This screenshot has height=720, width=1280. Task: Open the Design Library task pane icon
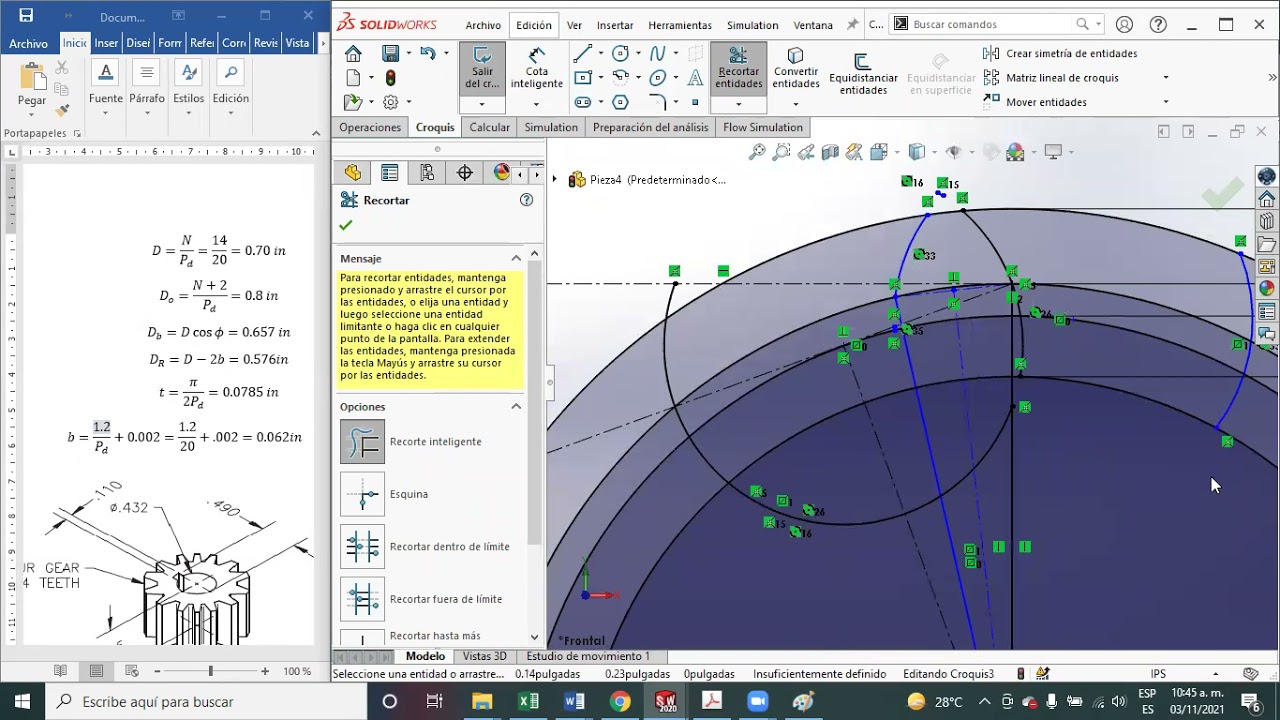click(x=1267, y=222)
